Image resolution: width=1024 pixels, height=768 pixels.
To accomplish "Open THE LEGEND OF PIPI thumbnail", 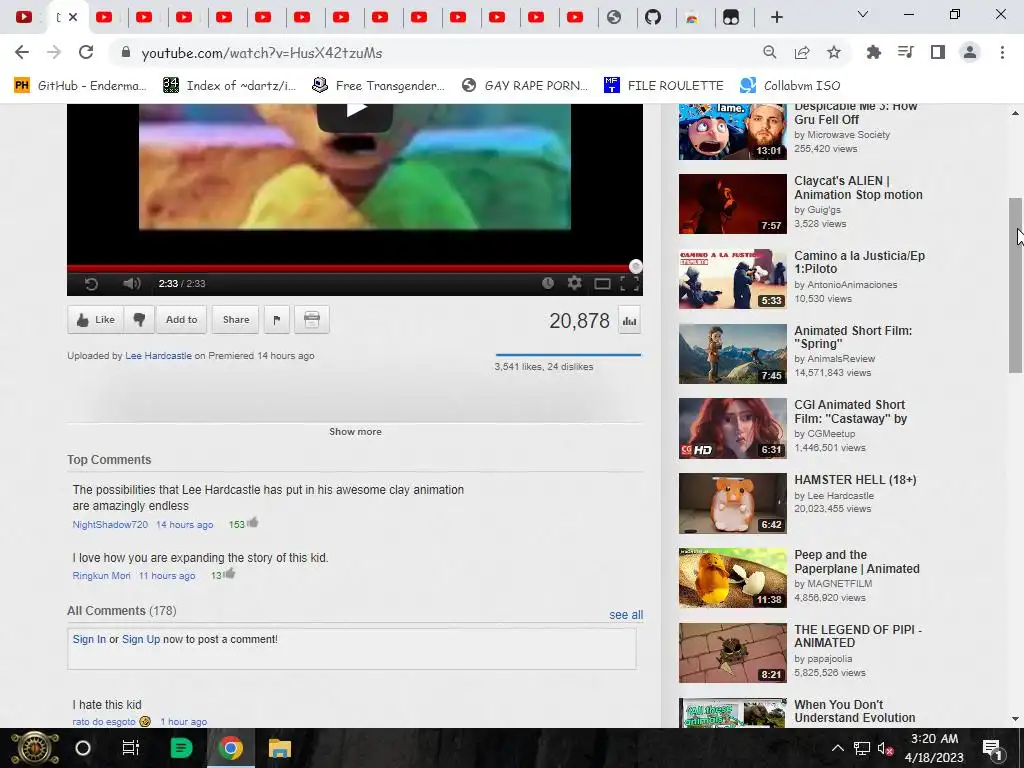I will 733,653.
